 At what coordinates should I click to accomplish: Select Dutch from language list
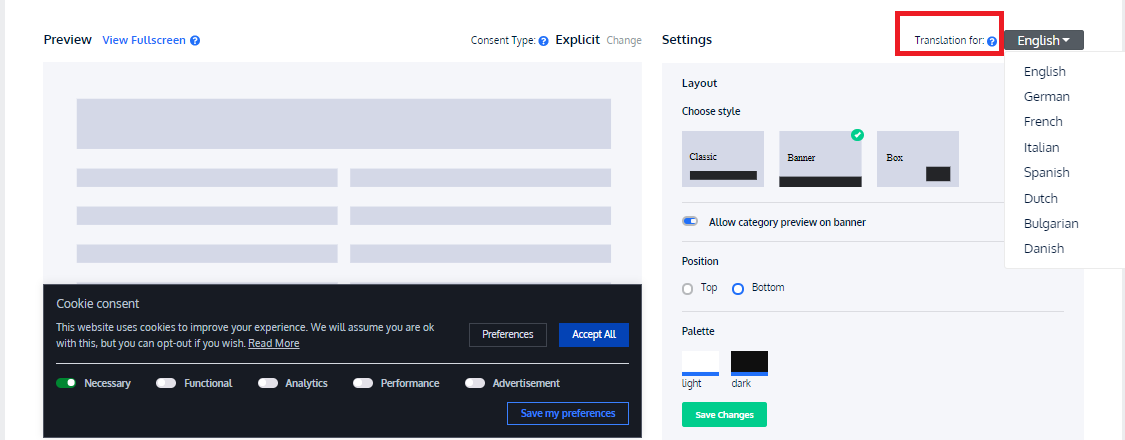click(1040, 198)
